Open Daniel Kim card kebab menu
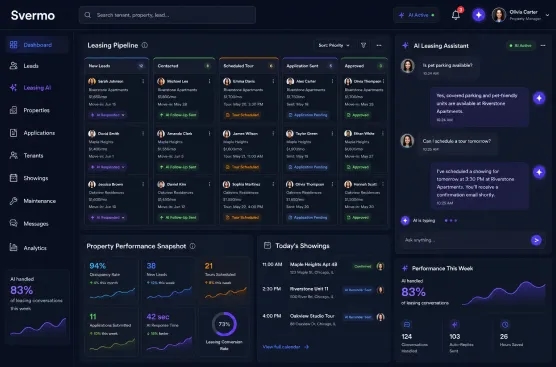 coord(210,184)
